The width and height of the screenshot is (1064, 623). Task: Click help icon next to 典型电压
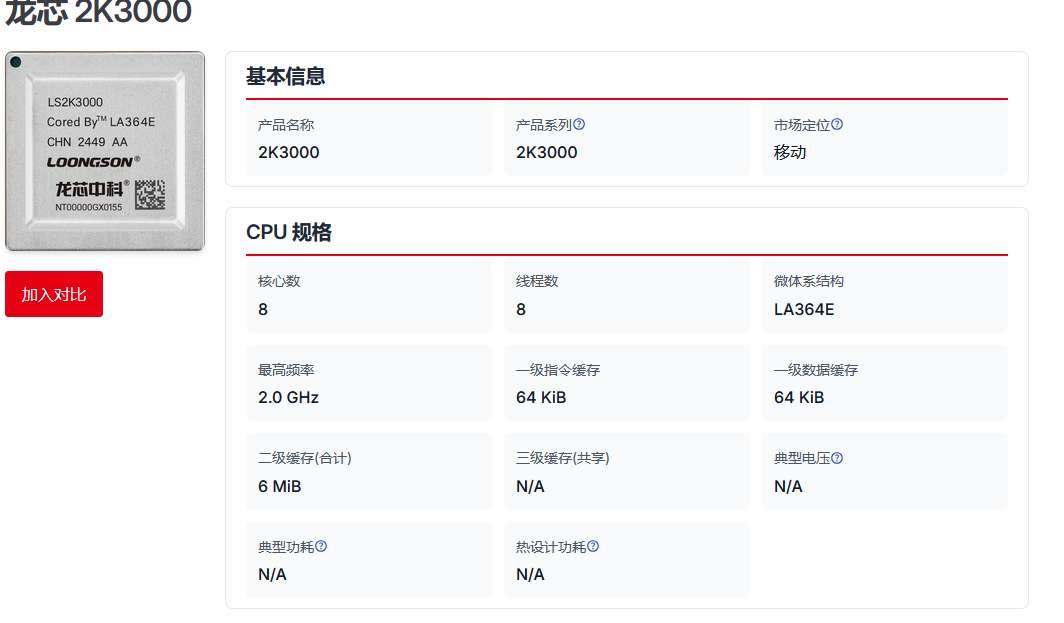click(837, 458)
